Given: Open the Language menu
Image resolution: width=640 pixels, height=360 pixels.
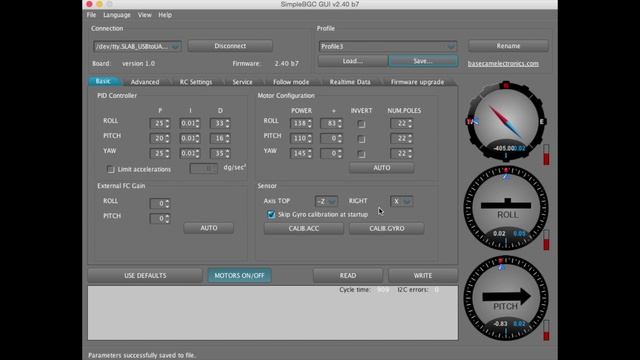Looking at the screenshot, I should 117,15.
